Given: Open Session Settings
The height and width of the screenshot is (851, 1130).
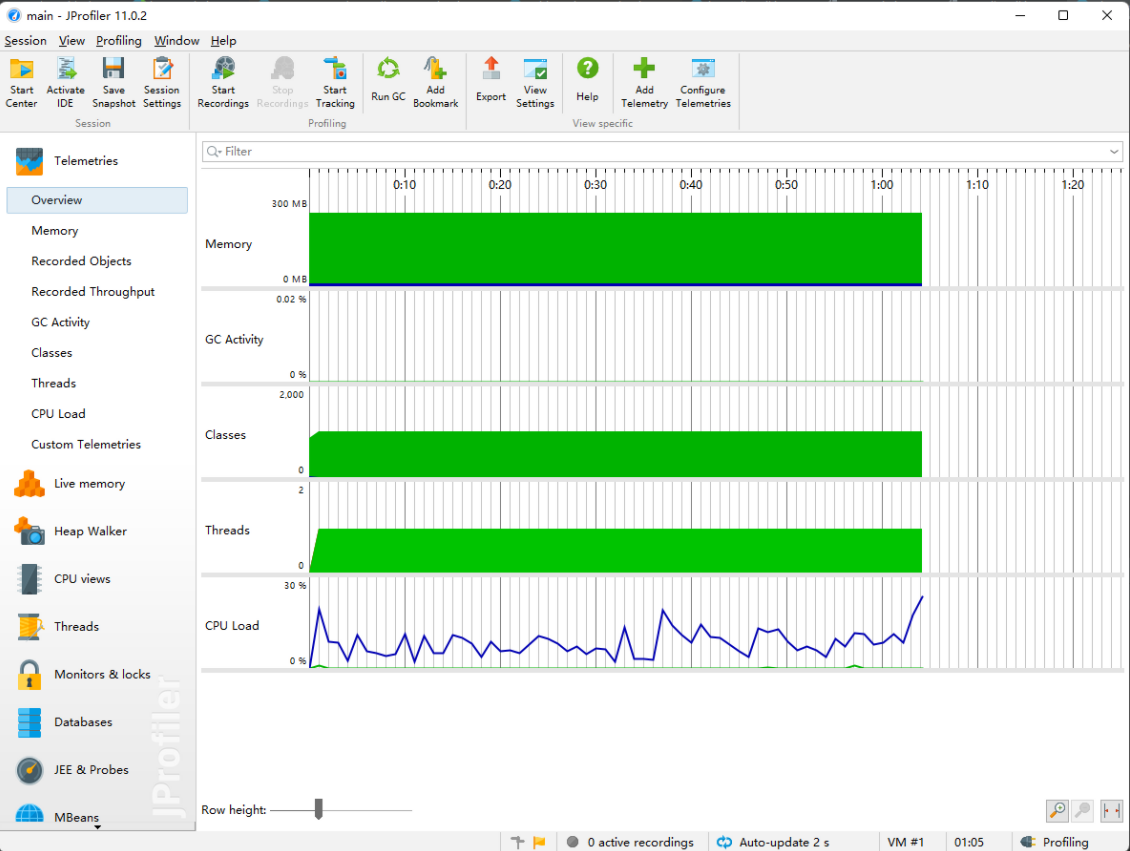Looking at the screenshot, I should 161,83.
